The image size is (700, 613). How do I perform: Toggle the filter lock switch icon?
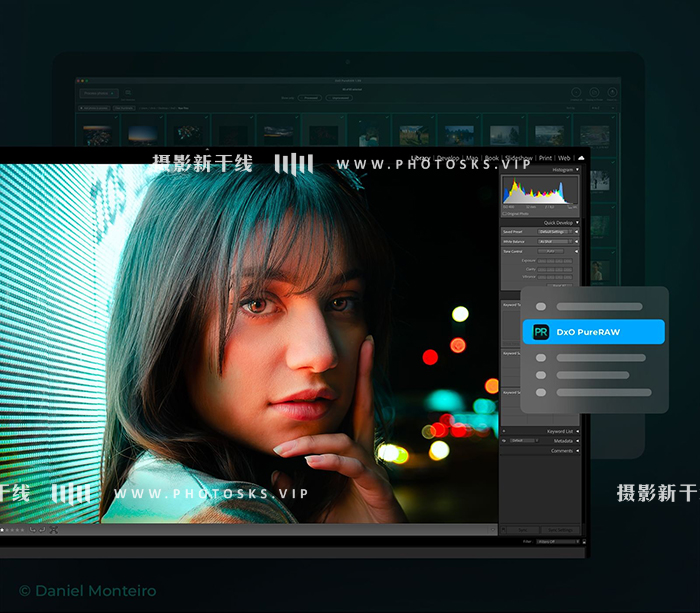coord(584,542)
